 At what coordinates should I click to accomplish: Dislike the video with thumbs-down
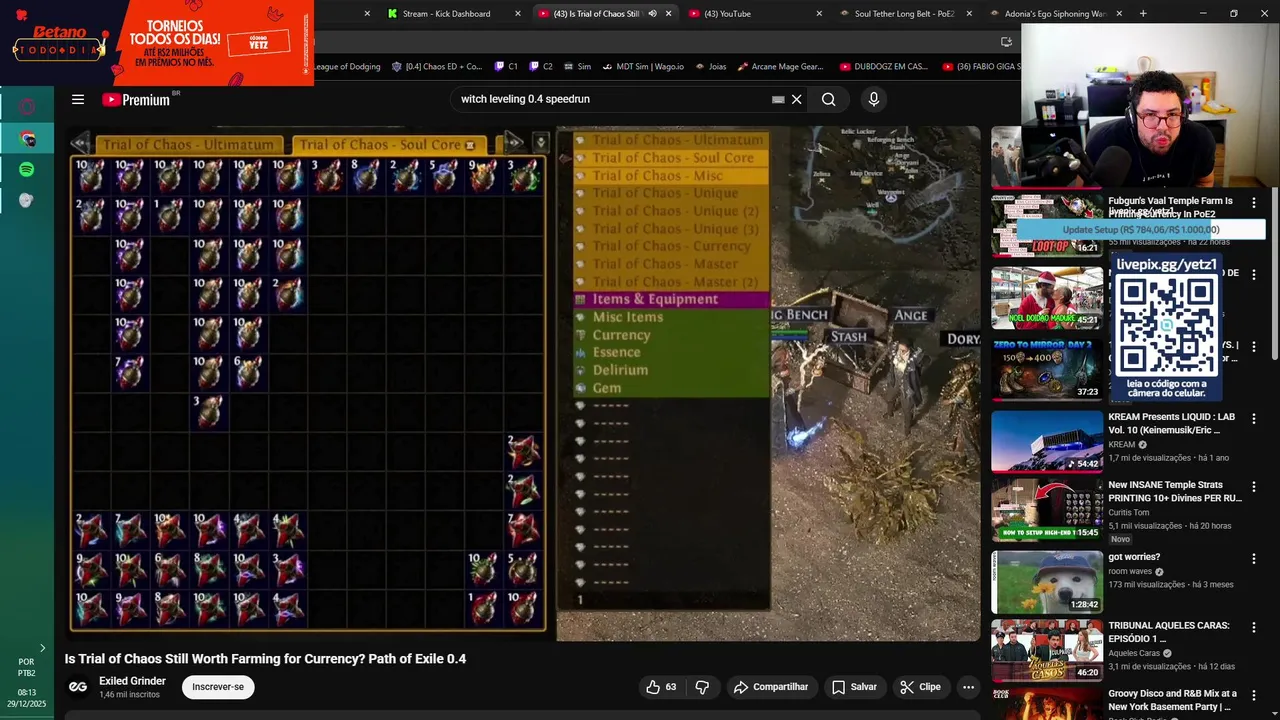pyautogui.click(x=702, y=687)
